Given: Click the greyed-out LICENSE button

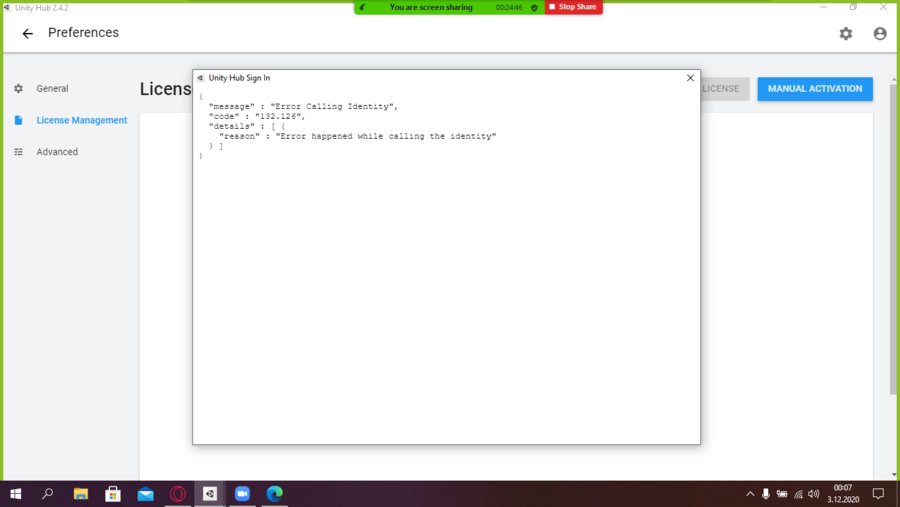Looking at the screenshot, I should (724, 89).
